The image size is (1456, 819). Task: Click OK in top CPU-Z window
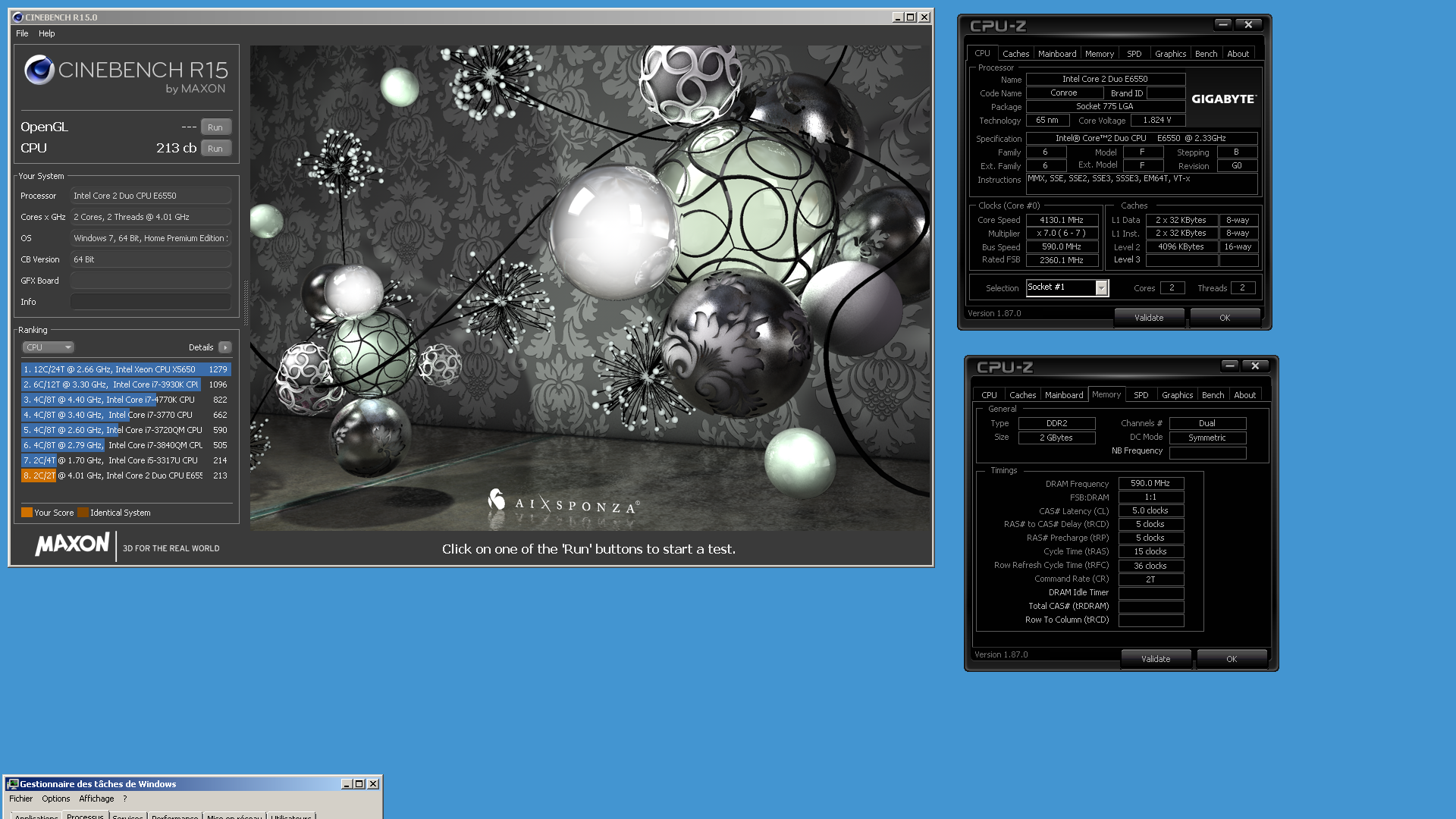tap(1225, 318)
